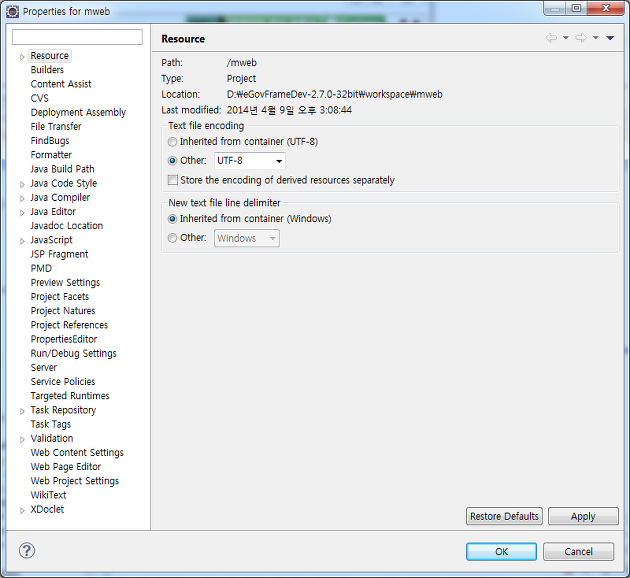Click the help question mark icon
630x578 pixels.
[27, 551]
